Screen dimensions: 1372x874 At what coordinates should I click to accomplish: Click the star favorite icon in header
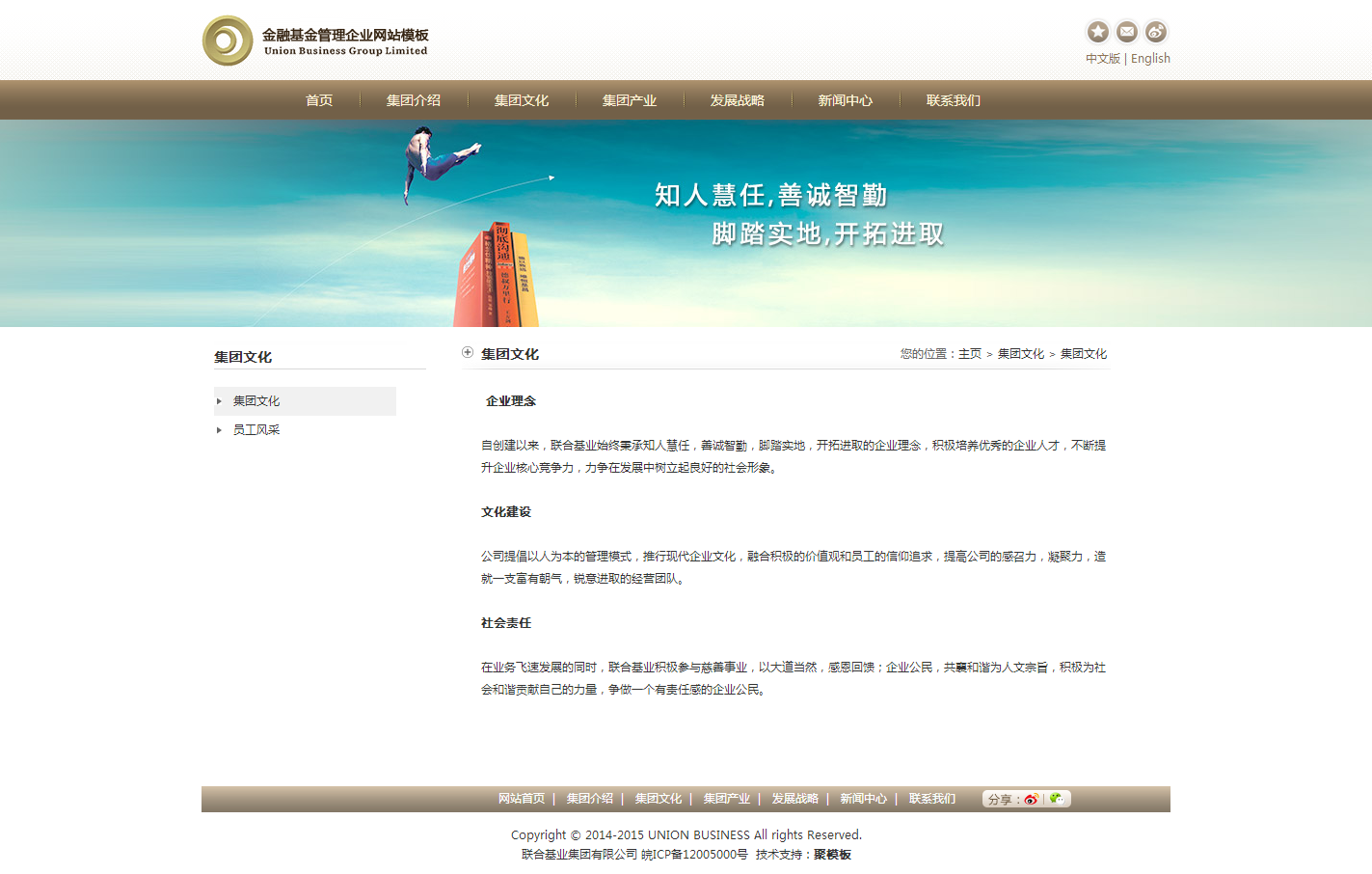1097,32
